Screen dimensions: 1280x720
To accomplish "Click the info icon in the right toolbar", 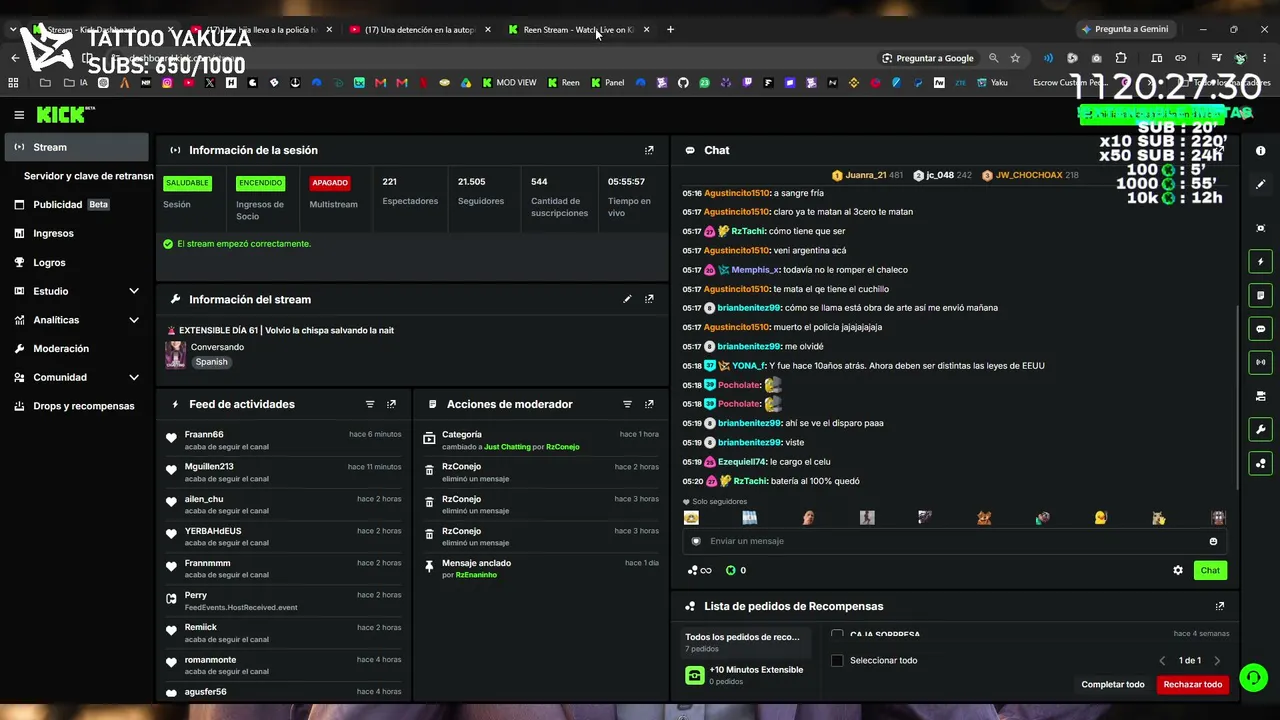I will pos(1260,151).
